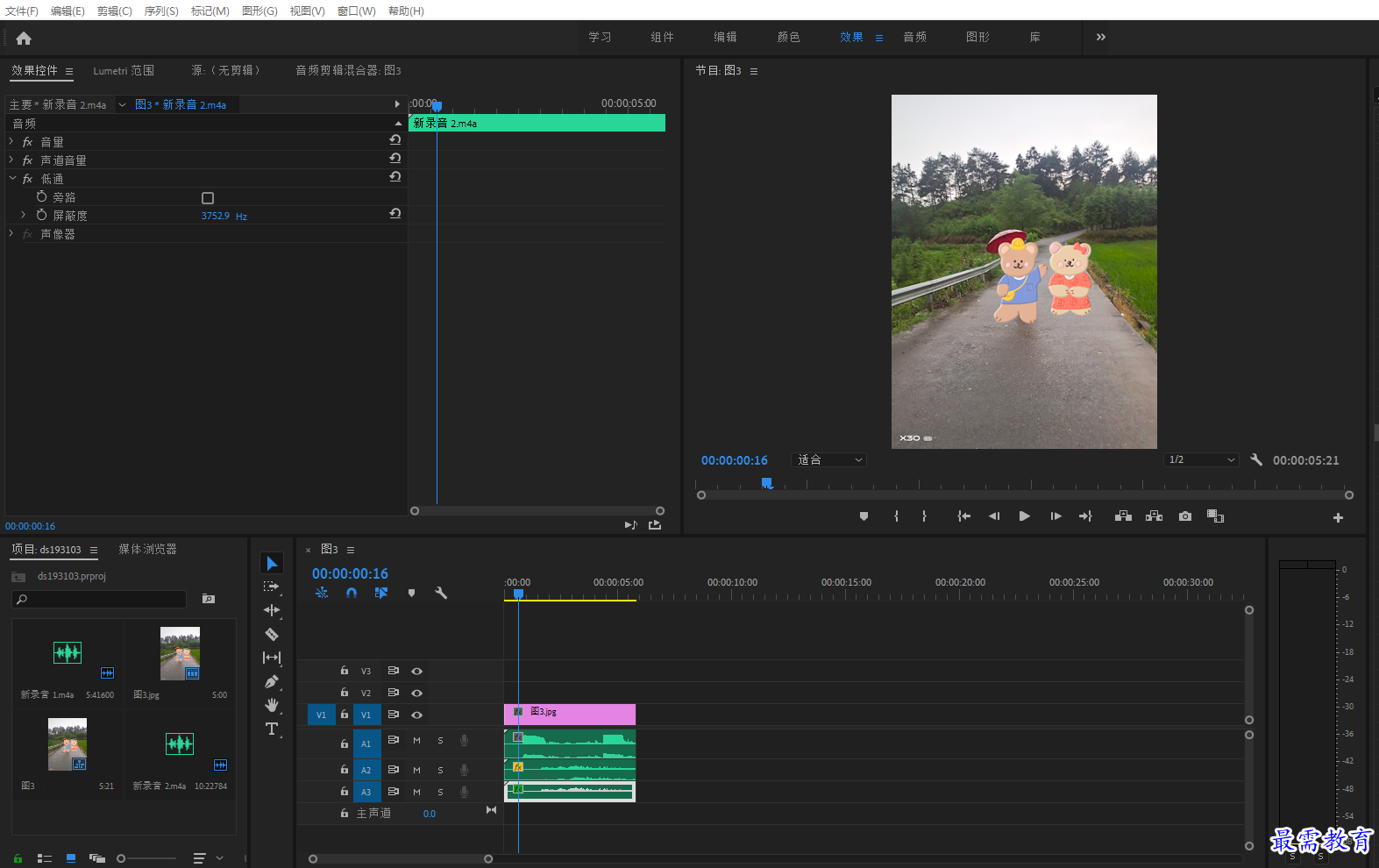Select the Track Select Forward tool
This screenshot has height=868, width=1379.
272,587
